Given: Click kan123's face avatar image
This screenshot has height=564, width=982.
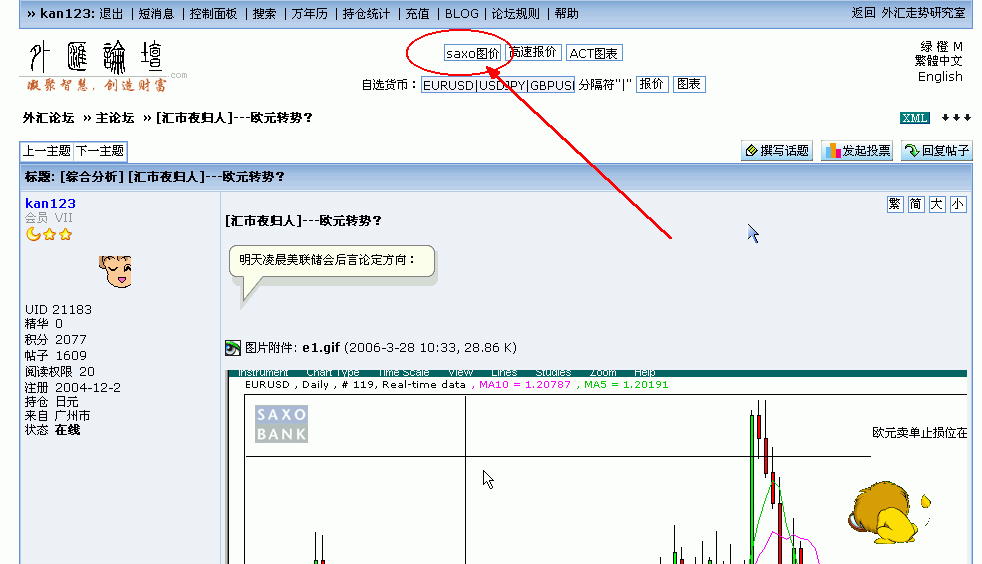Looking at the screenshot, I should tap(115, 271).
